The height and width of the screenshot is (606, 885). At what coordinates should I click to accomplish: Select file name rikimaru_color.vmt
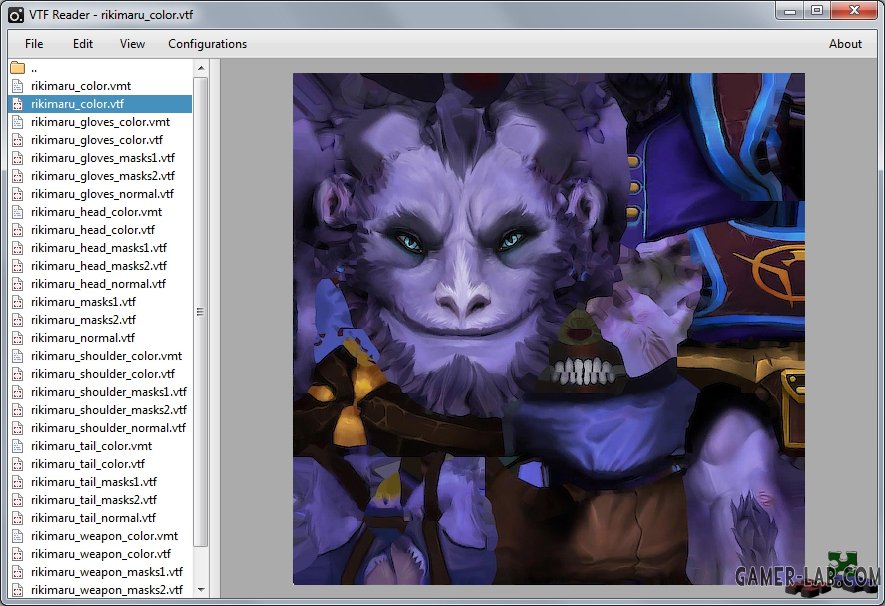click(x=81, y=86)
